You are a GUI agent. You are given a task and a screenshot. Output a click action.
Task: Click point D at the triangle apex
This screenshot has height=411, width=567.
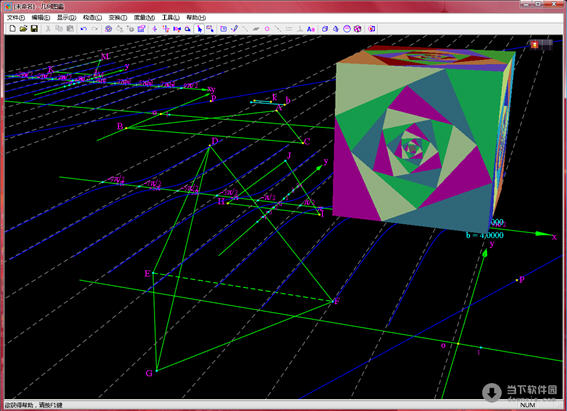209,146
